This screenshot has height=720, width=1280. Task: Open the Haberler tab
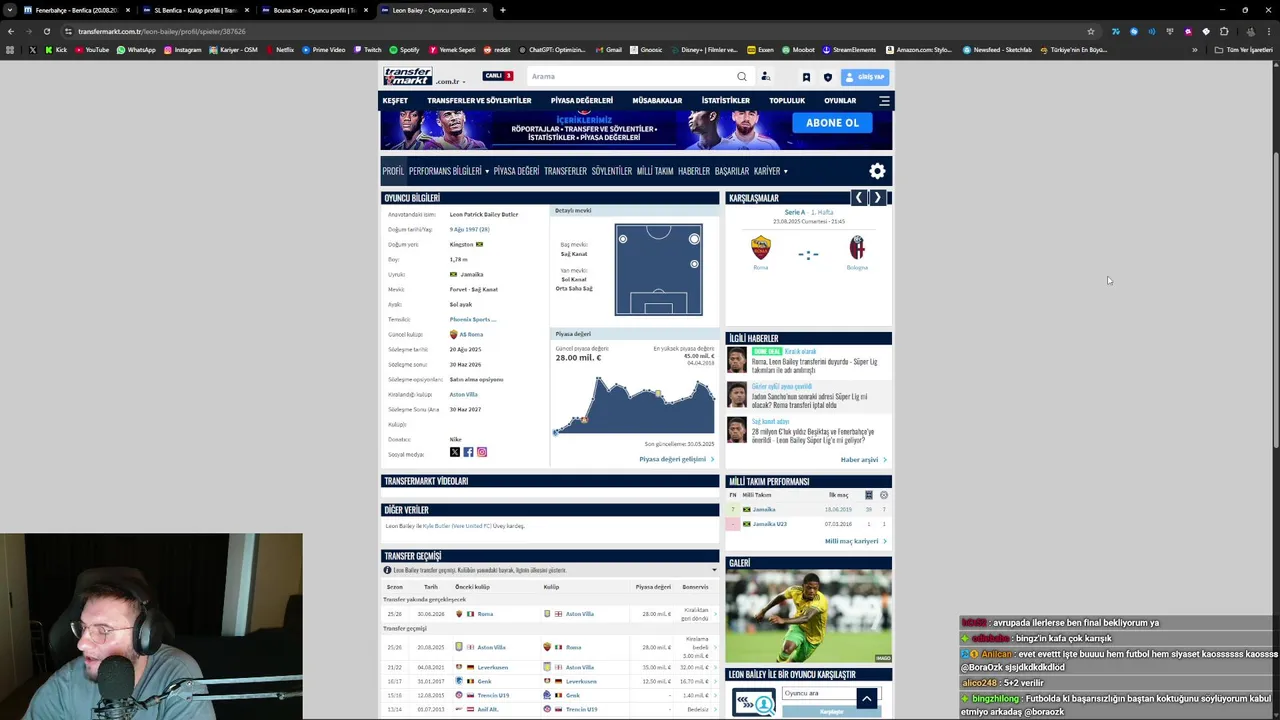pyautogui.click(x=694, y=171)
